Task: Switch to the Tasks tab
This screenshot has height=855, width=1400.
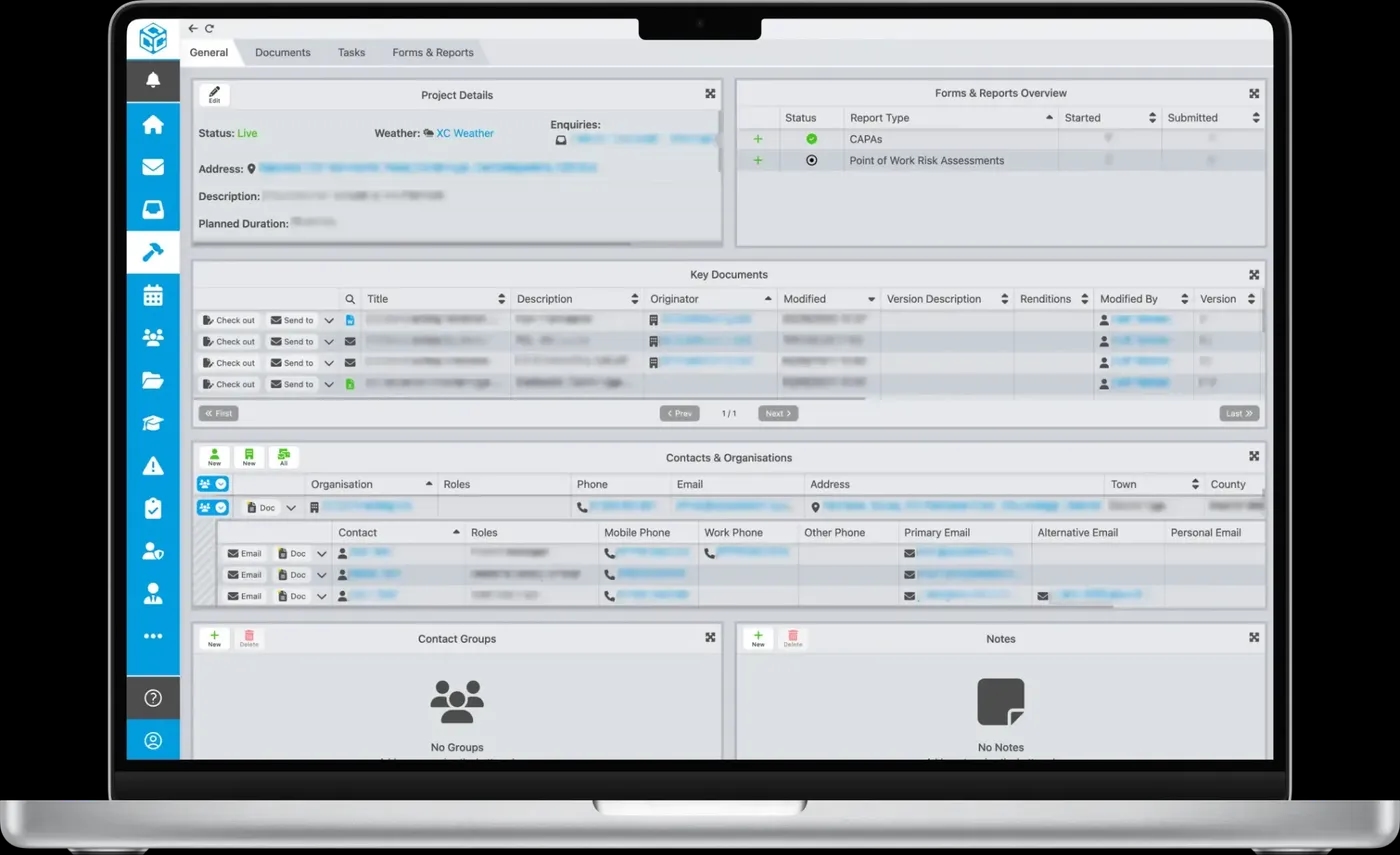Action: tap(351, 52)
